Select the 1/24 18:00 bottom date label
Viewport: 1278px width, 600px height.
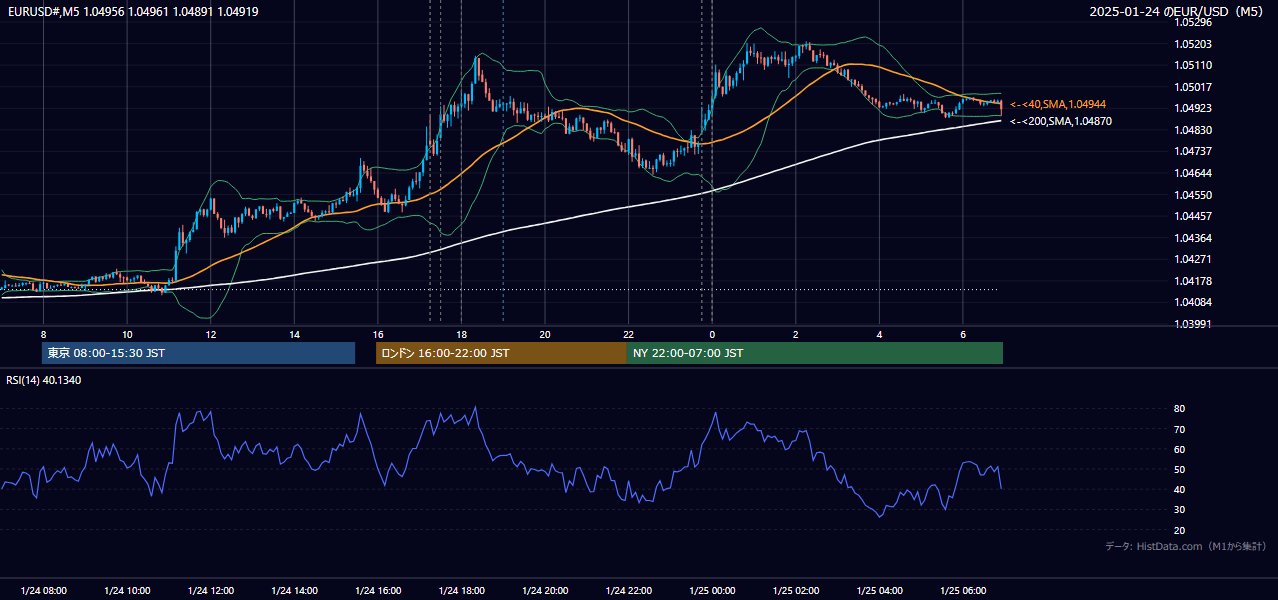(461, 591)
